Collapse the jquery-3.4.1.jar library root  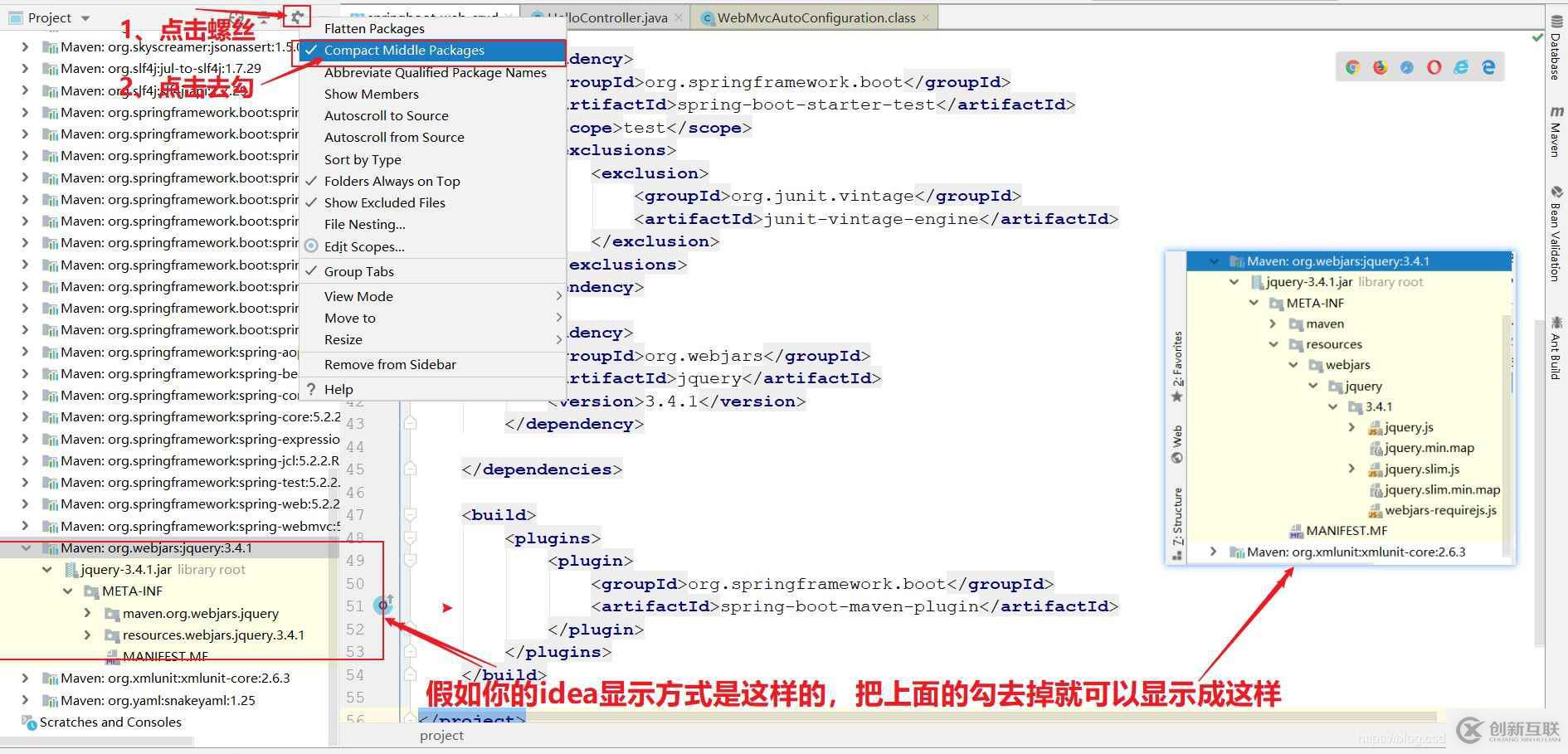[46, 570]
